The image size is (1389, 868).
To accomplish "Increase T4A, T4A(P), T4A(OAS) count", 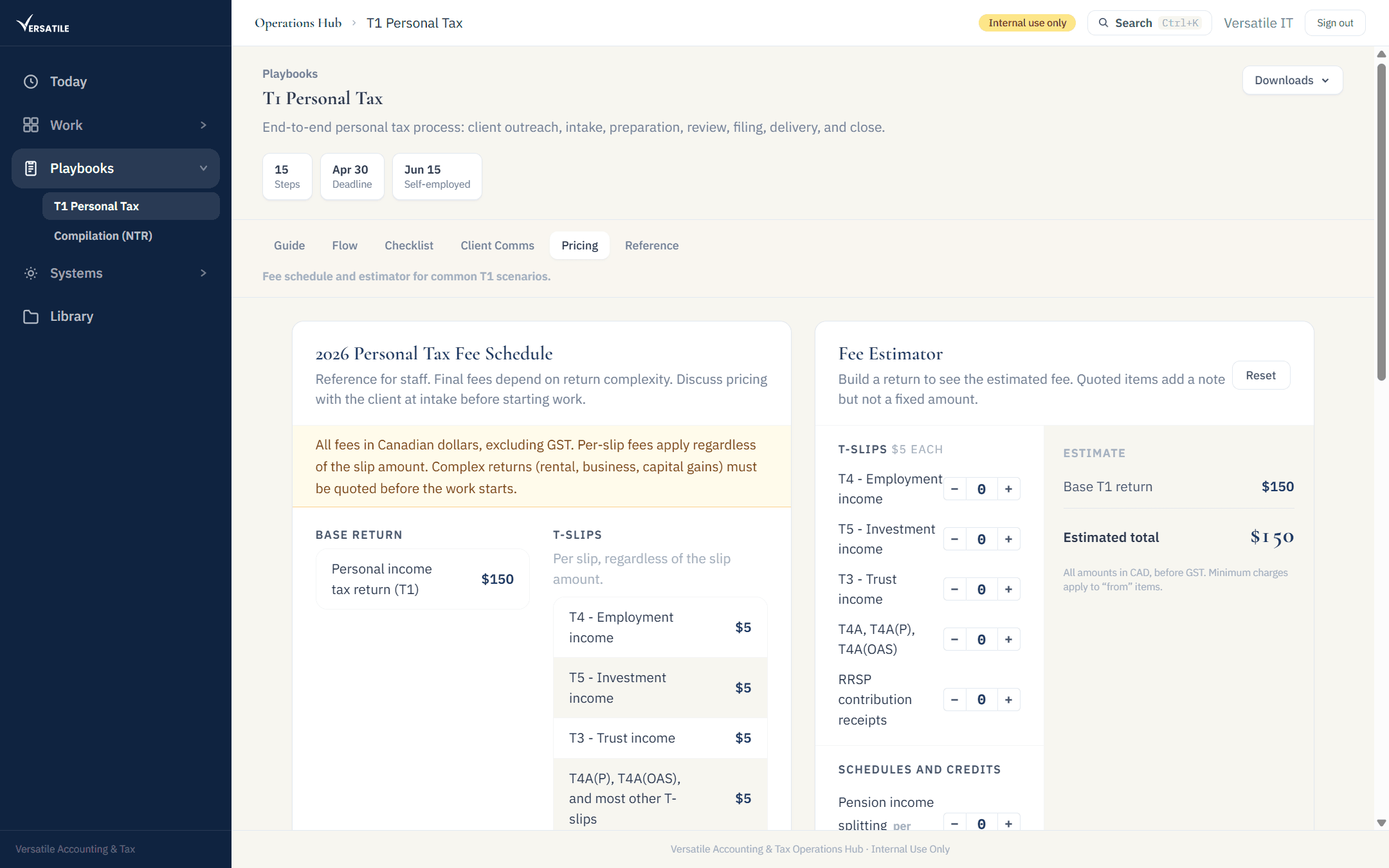I will 1008,640.
